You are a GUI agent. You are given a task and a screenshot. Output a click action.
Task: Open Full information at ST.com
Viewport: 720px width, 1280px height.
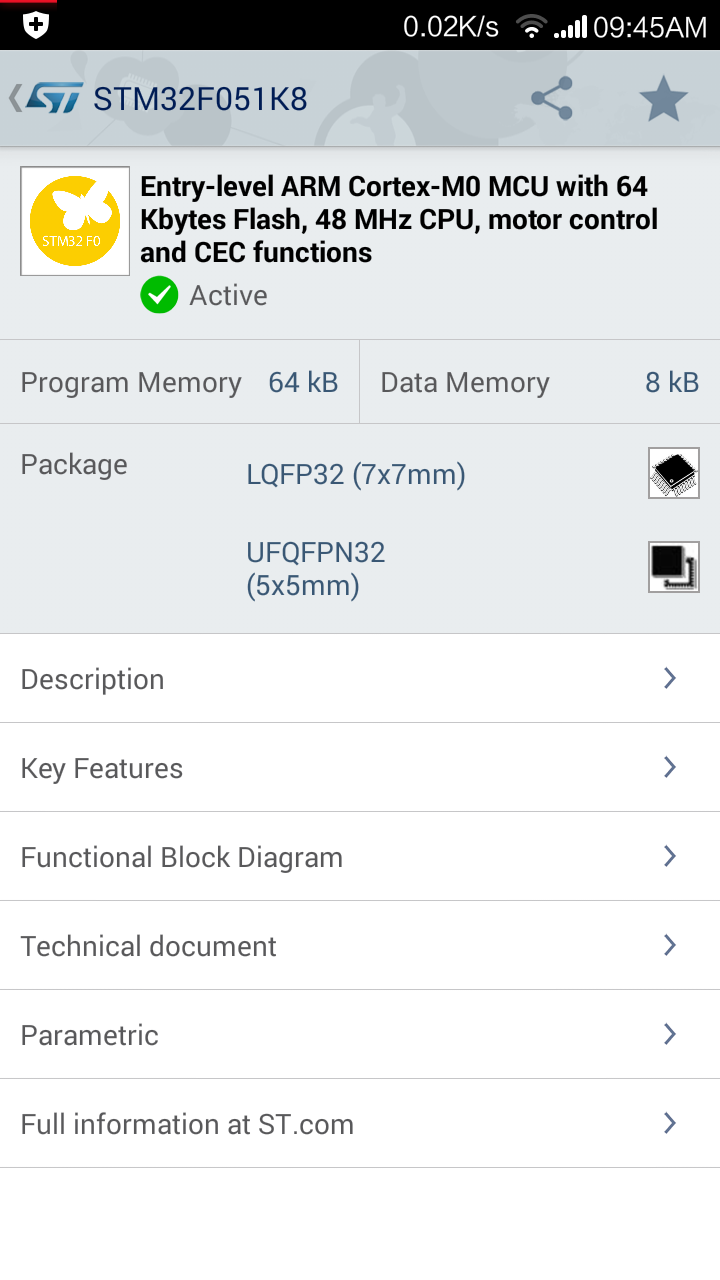point(360,1124)
